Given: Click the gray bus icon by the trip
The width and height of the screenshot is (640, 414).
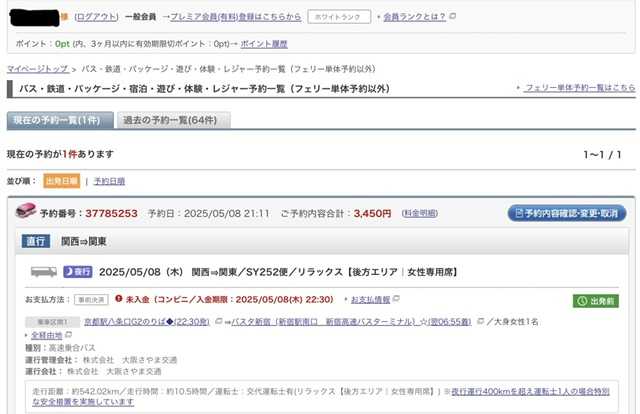Looking at the screenshot, I should pyautogui.click(x=44, y=271).
